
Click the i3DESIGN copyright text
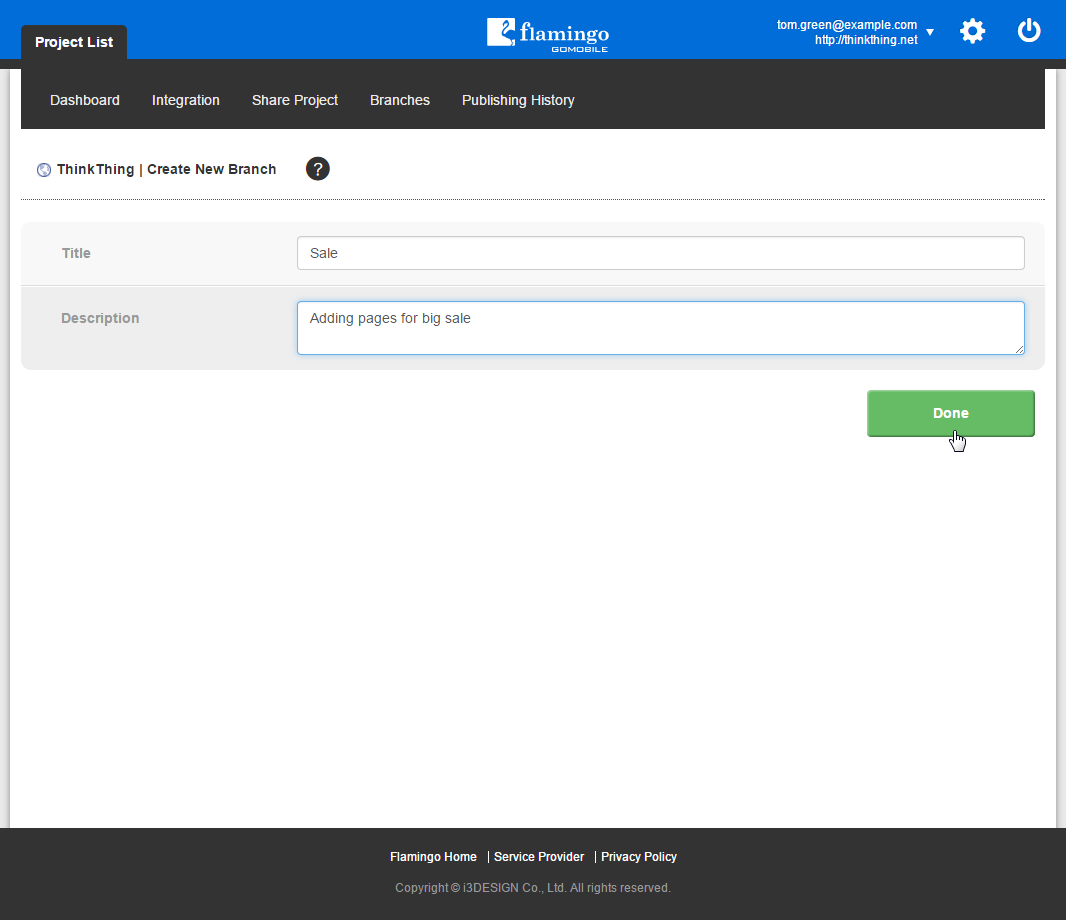click(532, 887)
